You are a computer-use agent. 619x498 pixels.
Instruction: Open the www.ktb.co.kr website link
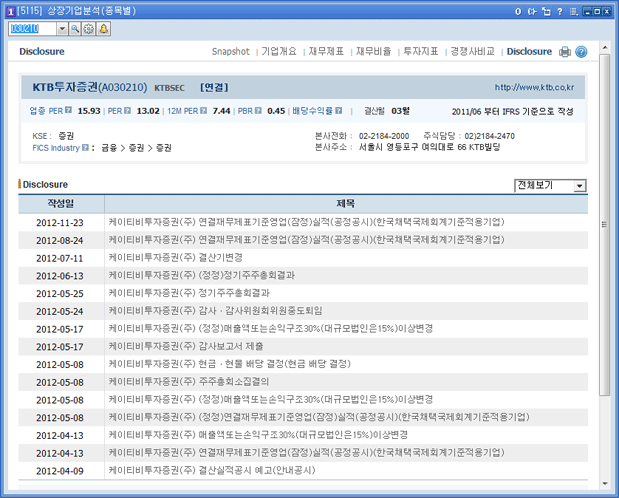540,89
